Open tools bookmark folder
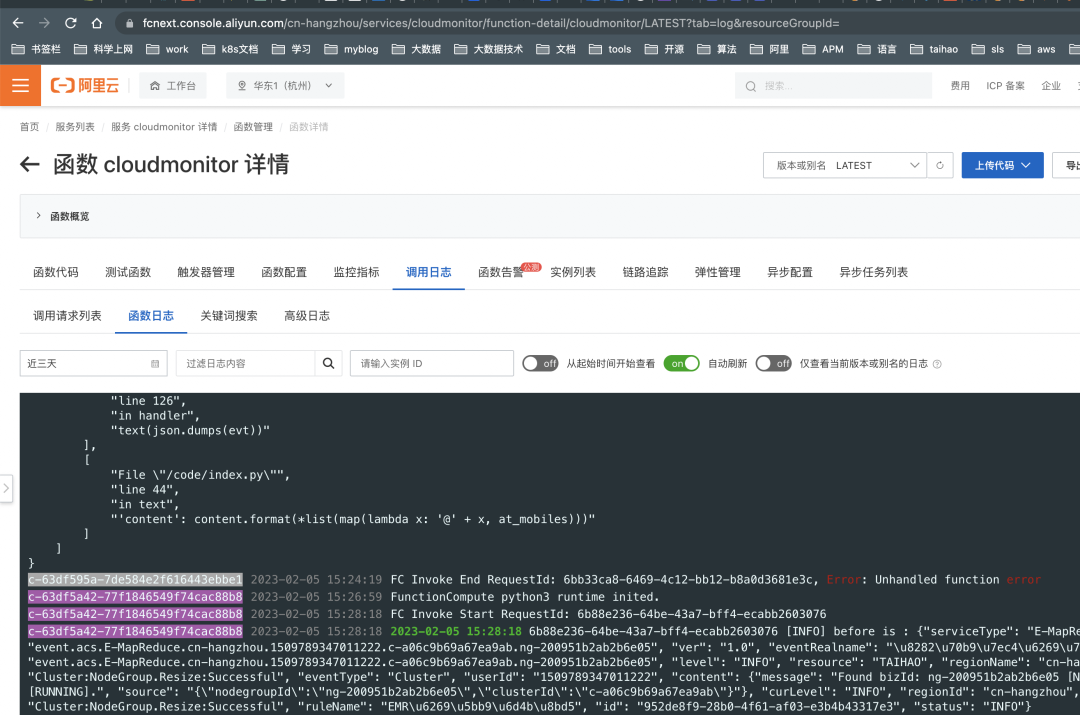1080x715 pixels. 610,50
